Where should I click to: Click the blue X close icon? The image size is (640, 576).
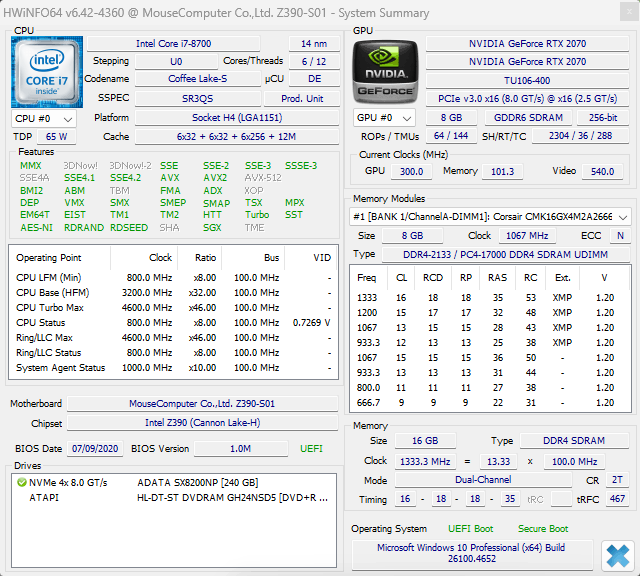618,556
